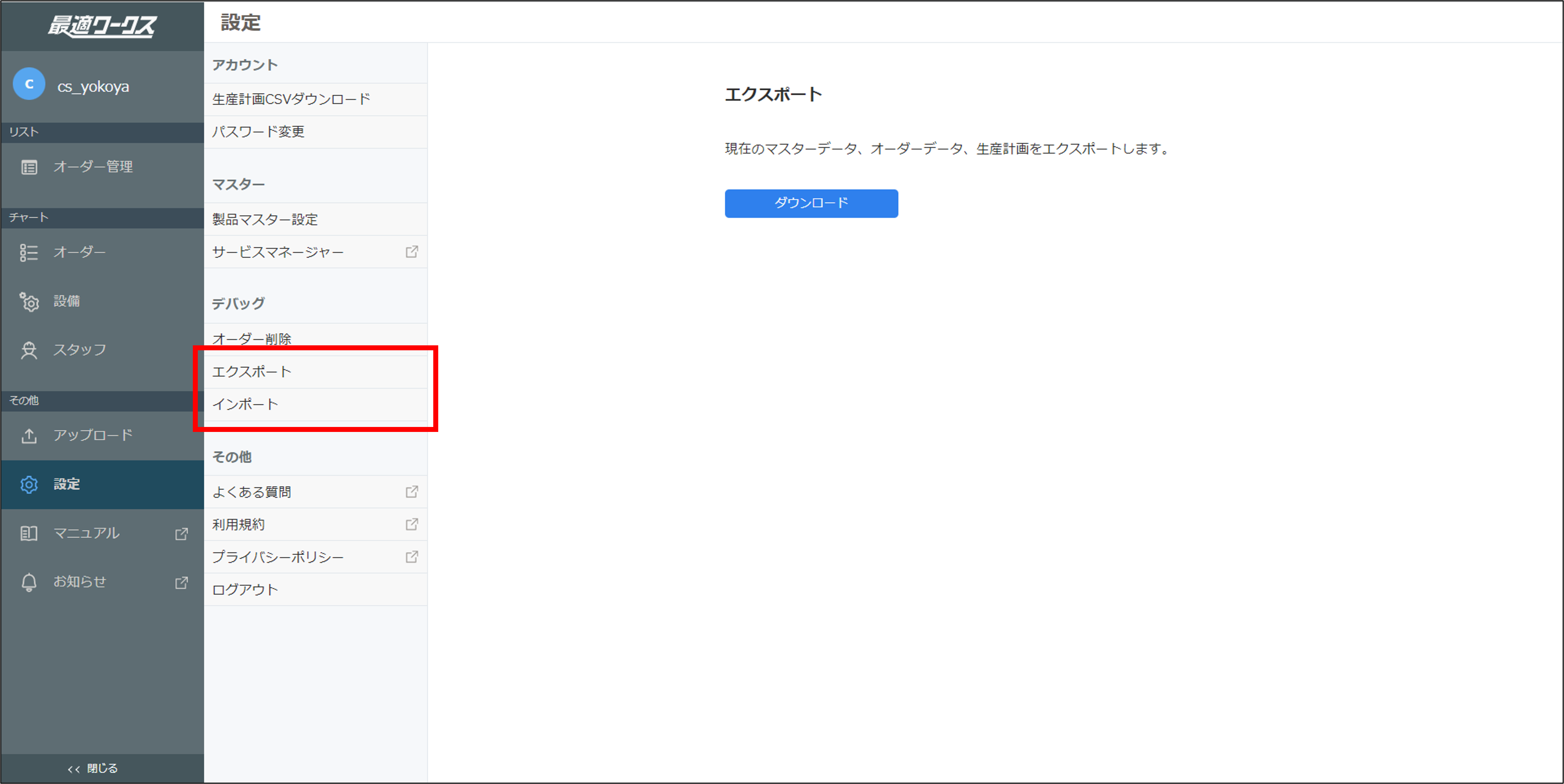Click external link icon beside よくある質問
This screenshot has height=784, width=1564.
pyautogui.click(x=412, y=492)
